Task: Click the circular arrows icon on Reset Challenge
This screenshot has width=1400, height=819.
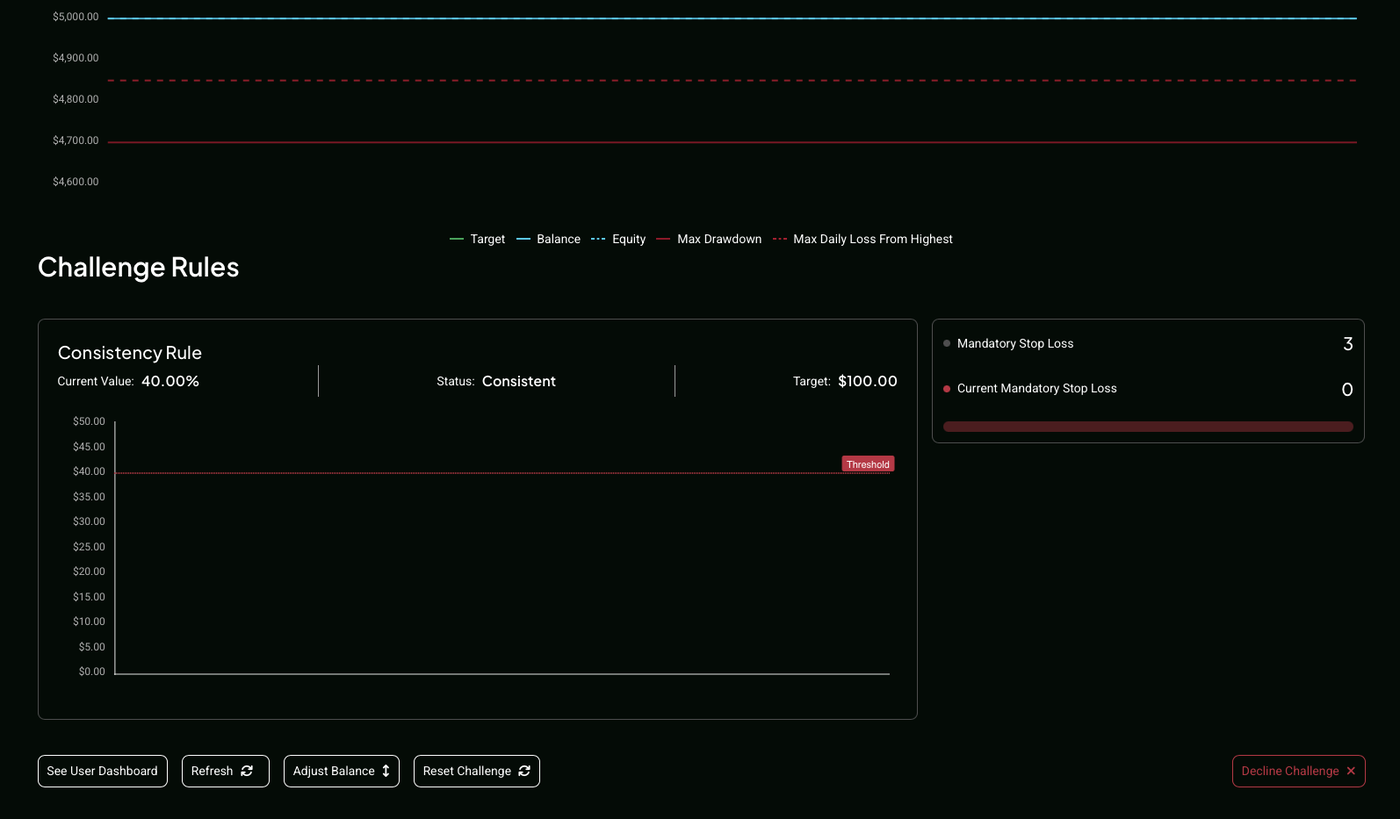Action: click(524, 771)
